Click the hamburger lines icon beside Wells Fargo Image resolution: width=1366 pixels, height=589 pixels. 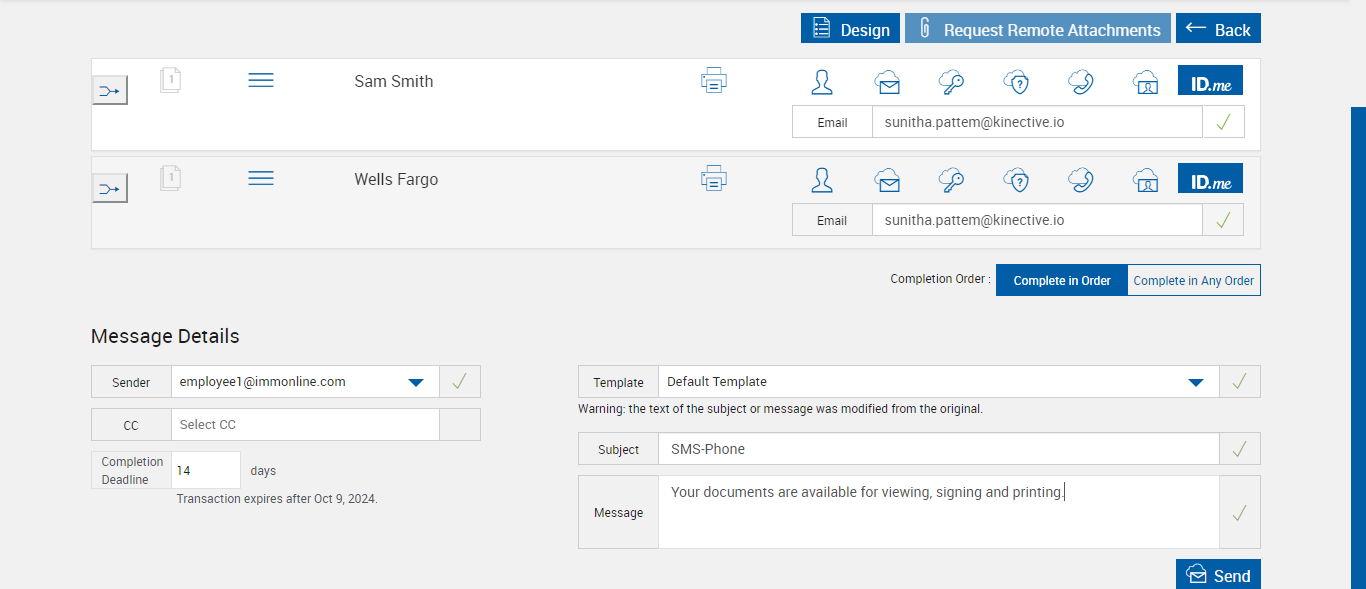click(261, 178)
